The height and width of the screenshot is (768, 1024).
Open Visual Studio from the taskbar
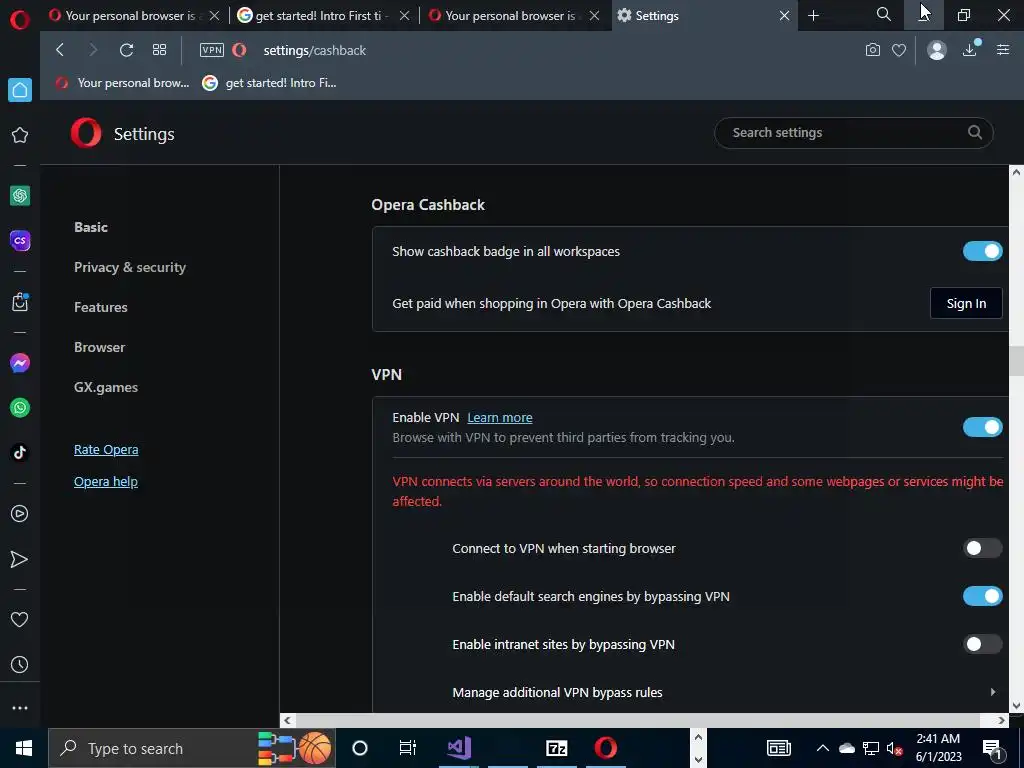[x=459, y=748]
